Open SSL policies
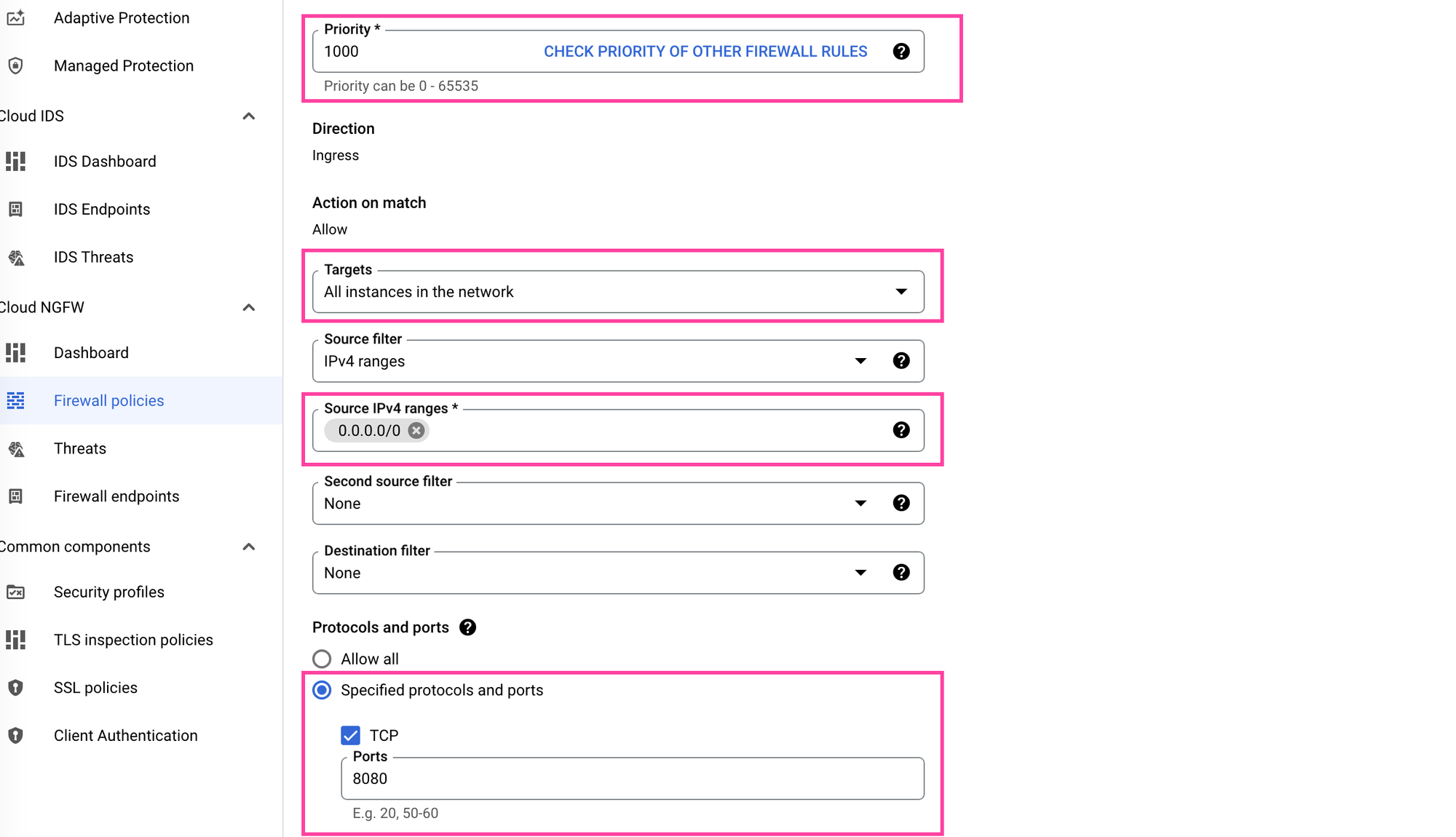 point(95,687)
